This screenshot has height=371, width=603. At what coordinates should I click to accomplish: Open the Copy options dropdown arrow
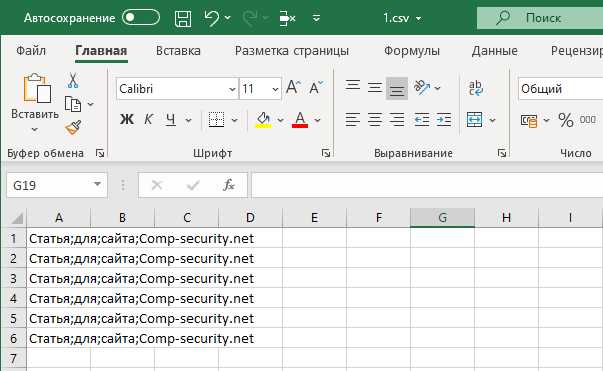90,104
